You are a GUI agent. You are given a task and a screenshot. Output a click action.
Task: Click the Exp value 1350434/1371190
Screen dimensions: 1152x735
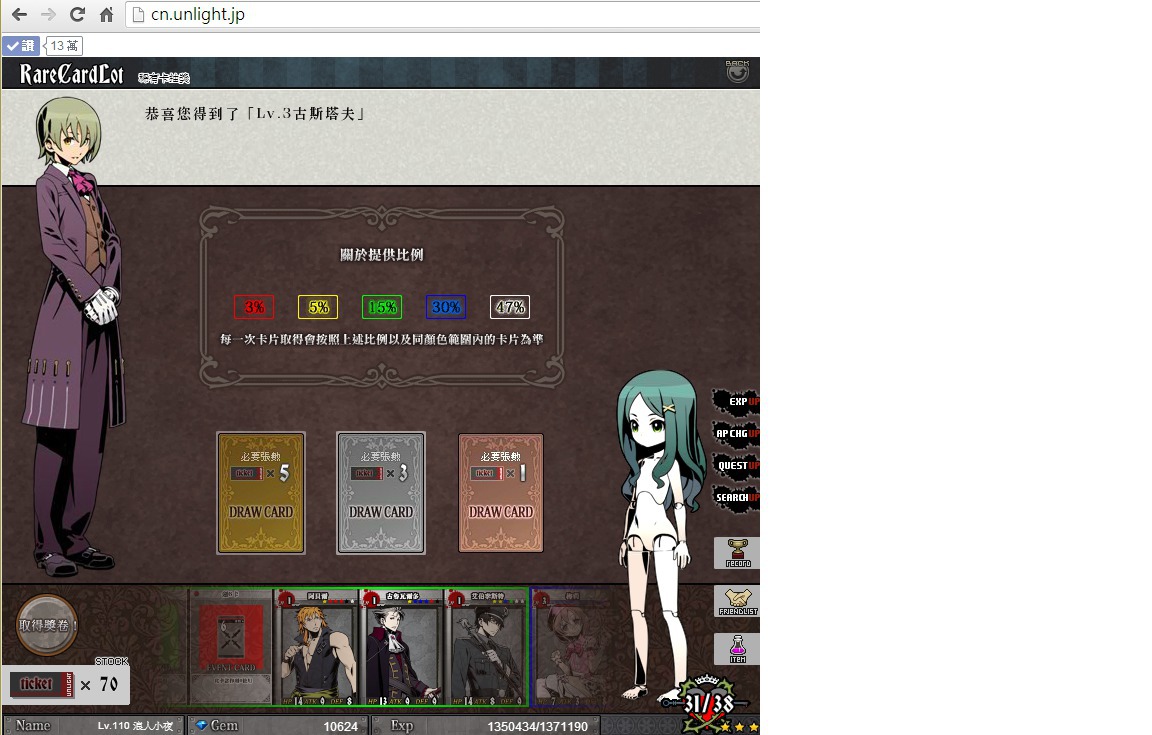[x=537, y=726]
